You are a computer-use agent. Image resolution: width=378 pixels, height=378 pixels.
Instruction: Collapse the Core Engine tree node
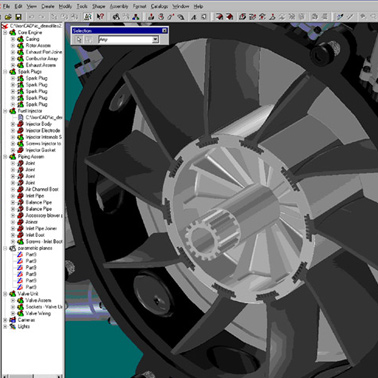(x=5, y=33)
